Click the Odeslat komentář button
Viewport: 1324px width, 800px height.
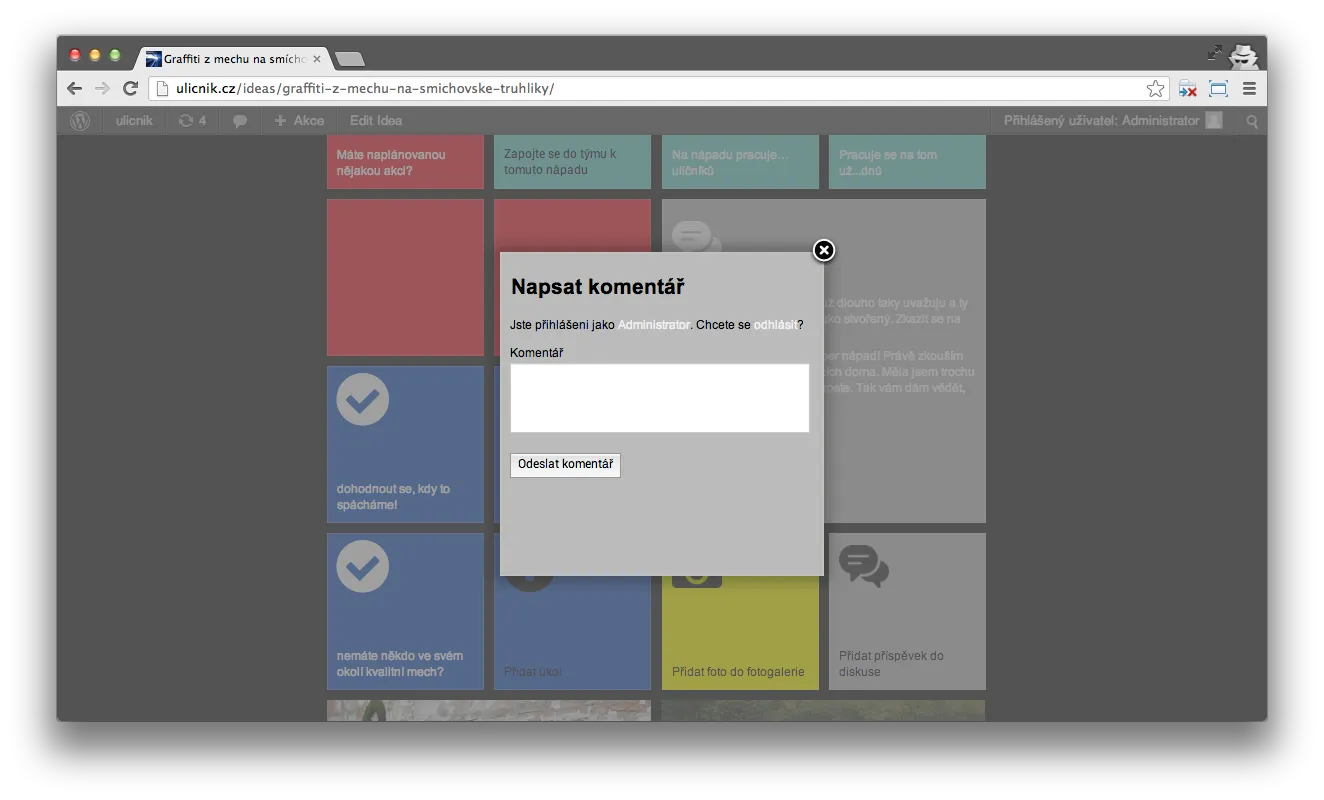pos(565,465)
